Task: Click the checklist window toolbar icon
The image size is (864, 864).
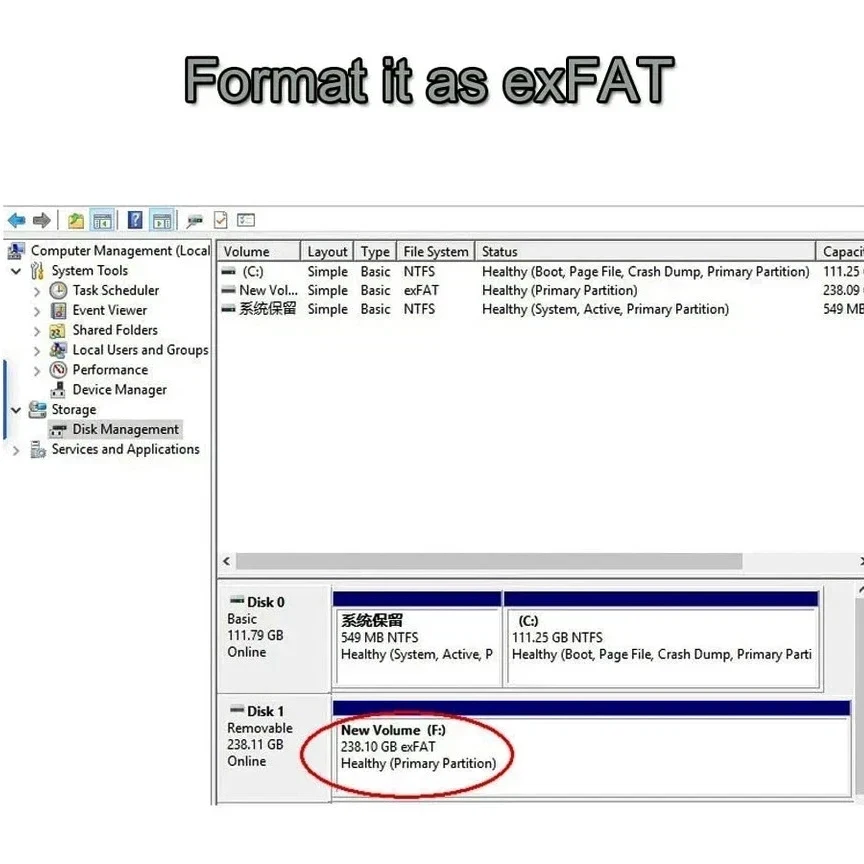Action: pos(246,220)
